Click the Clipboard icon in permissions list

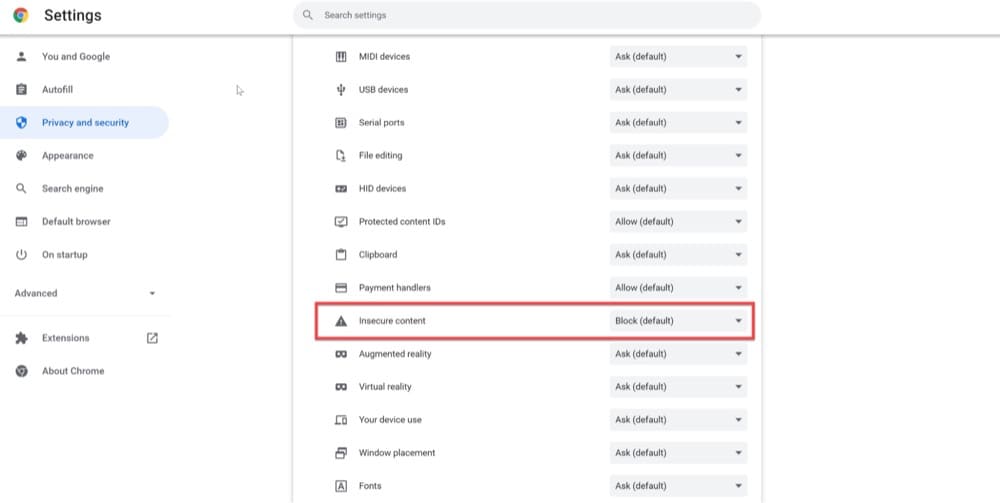pyautogui.click(x=341, y=254)
